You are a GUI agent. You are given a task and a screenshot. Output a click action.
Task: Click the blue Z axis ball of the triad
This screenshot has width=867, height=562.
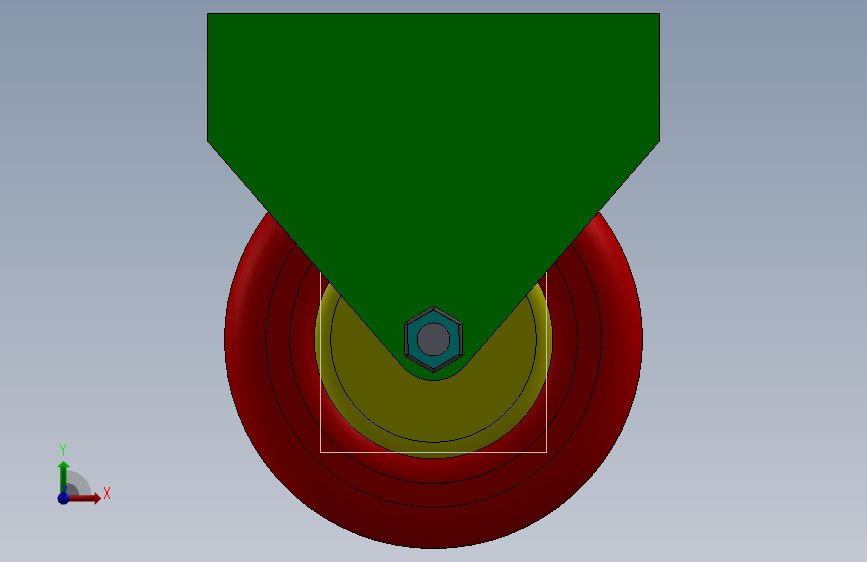click(x=63, y=498)
